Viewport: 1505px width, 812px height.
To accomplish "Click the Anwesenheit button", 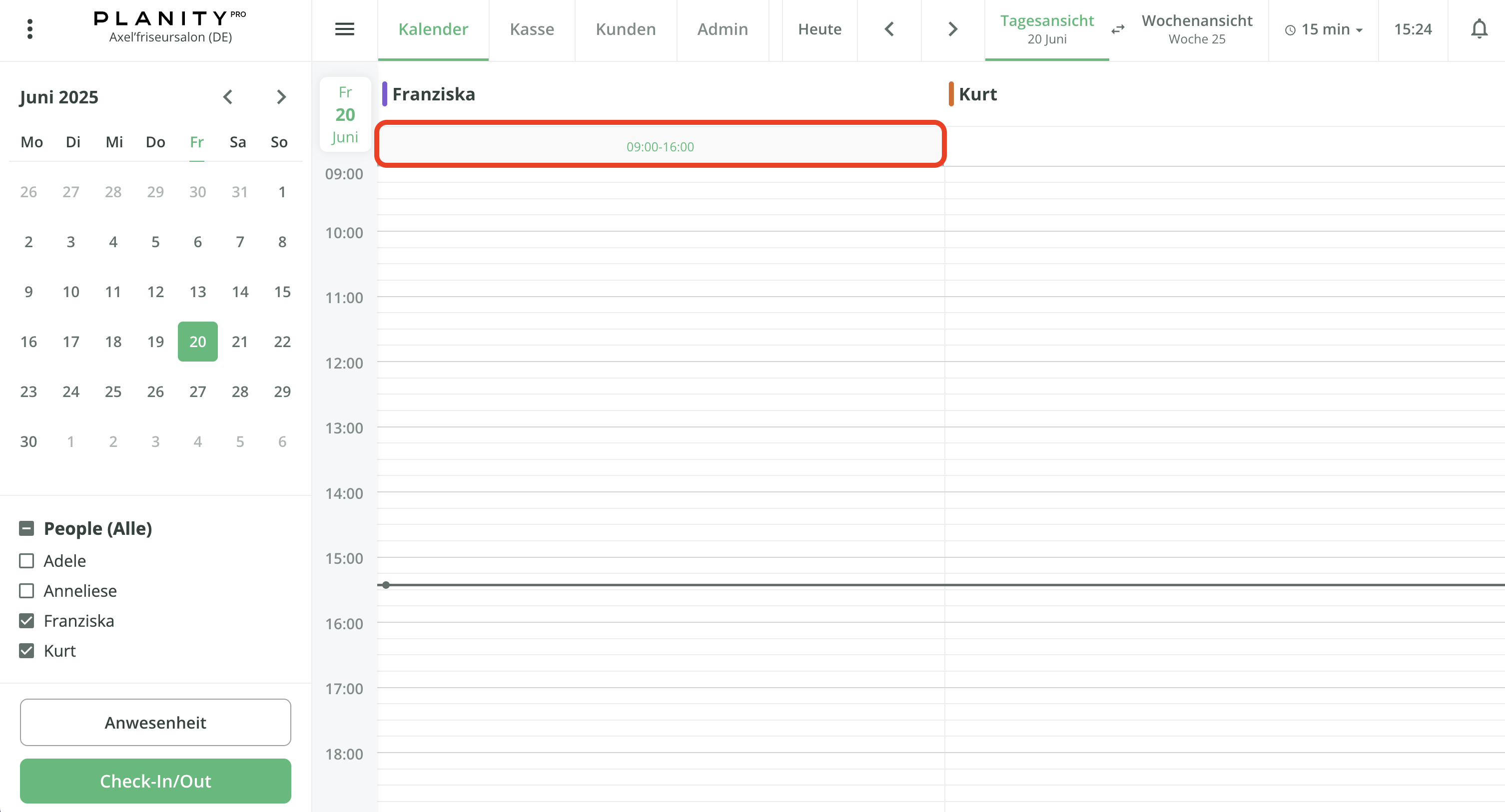I will (155, 722).
